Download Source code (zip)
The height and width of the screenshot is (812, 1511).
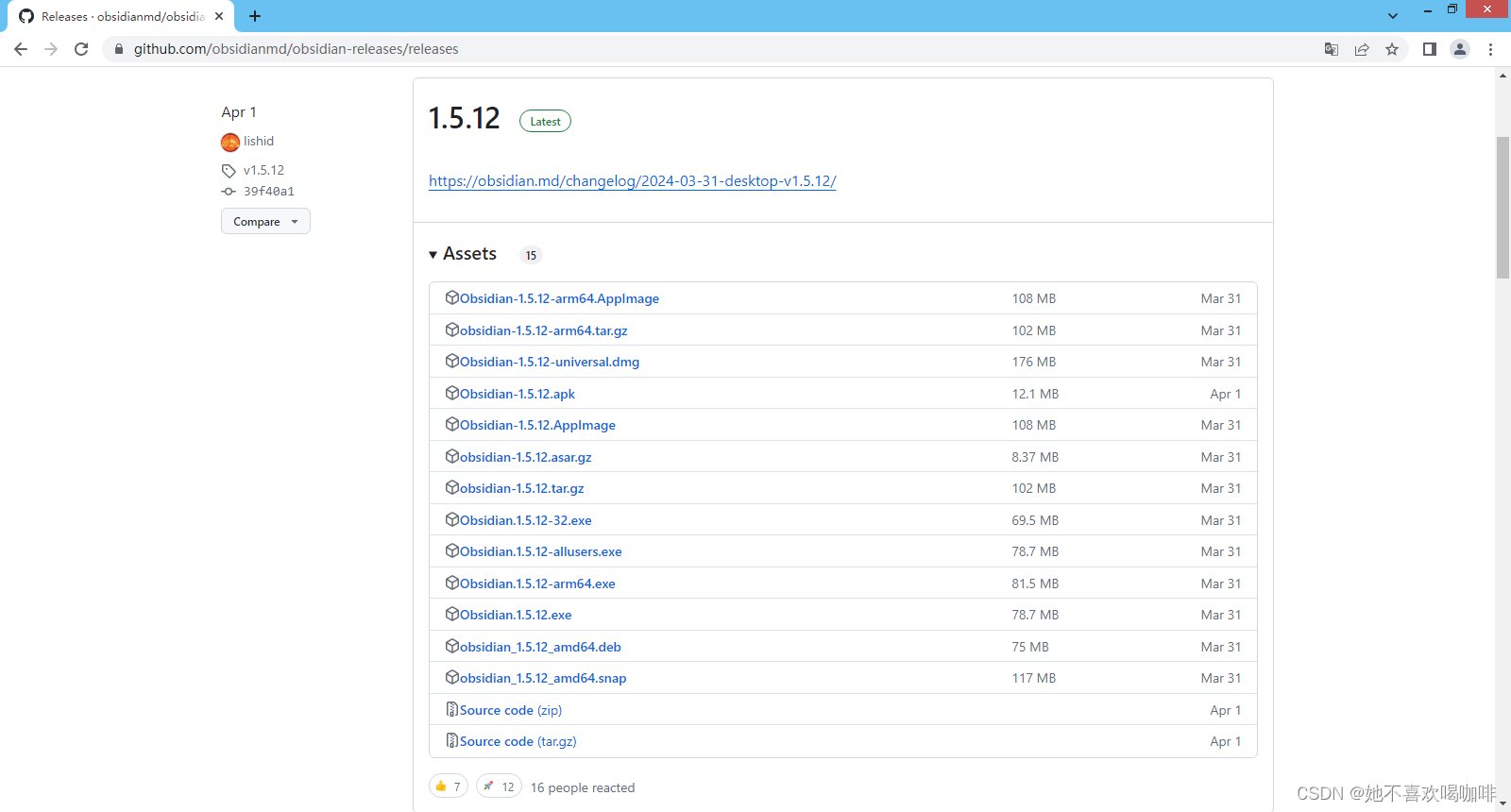[511, 710]
